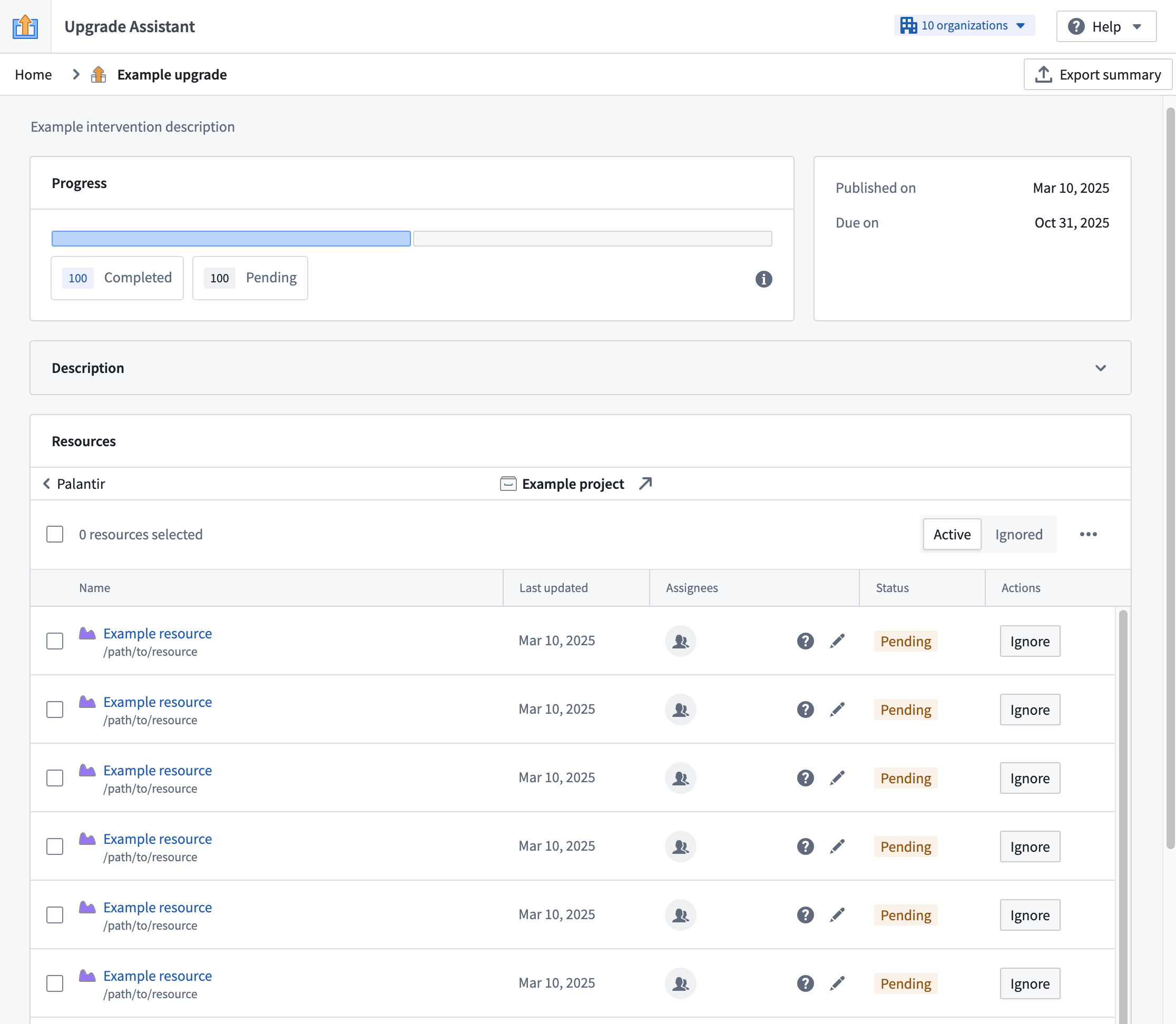Filter by the Pending count chip
Viewport: 1176px width, 1024px height.
[x=250, y=278]
